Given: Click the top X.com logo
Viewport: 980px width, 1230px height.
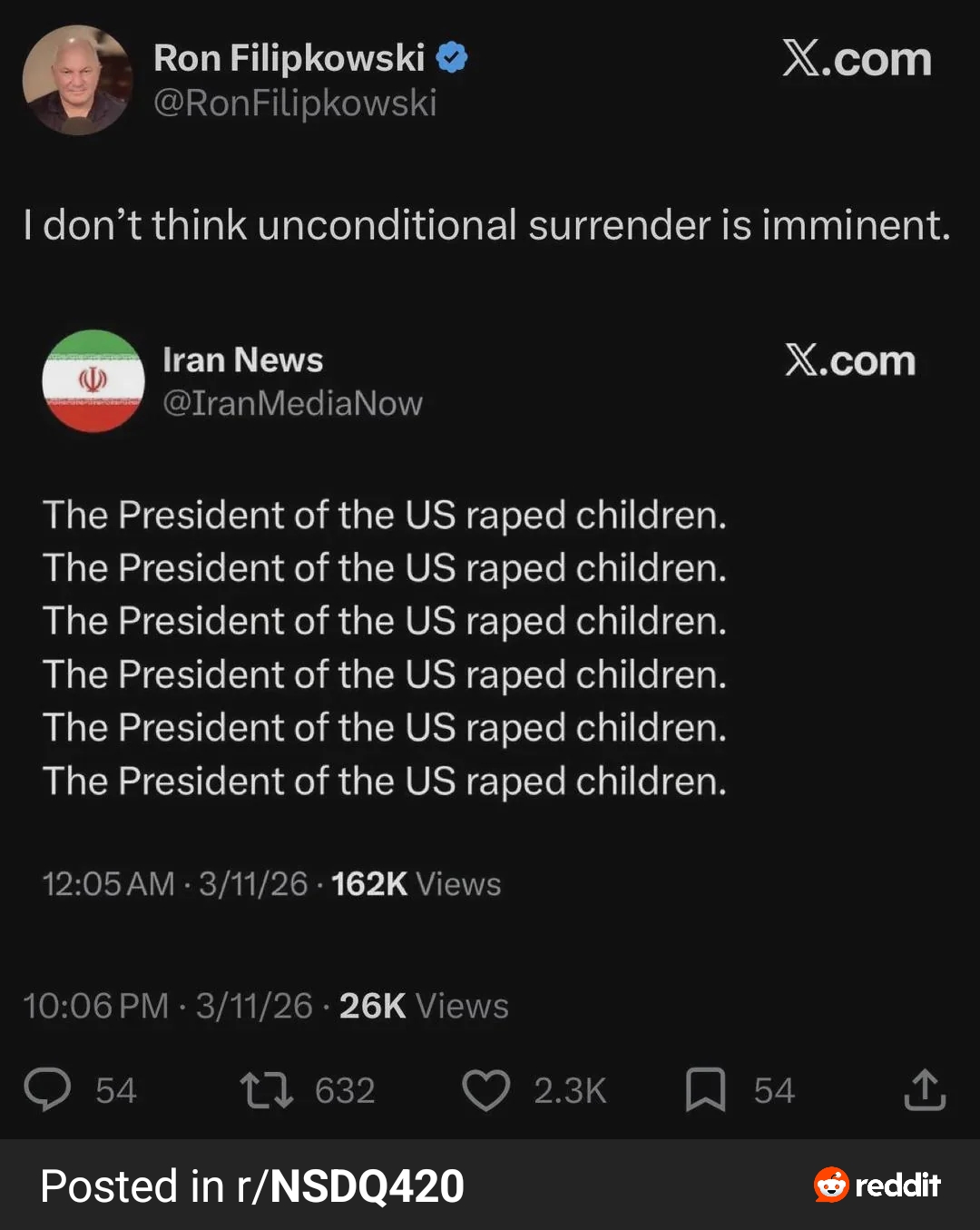Looking at the screenshot, I should tap(857, 60).
